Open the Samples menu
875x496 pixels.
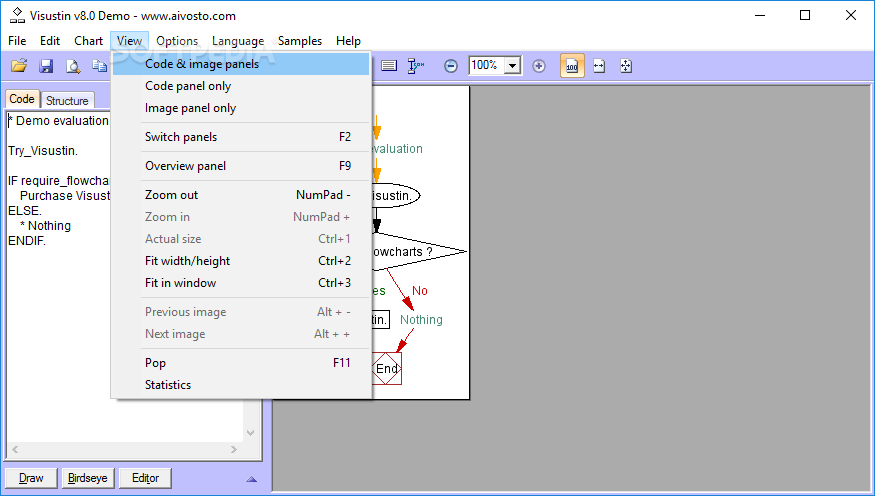[x=300, y=41]
